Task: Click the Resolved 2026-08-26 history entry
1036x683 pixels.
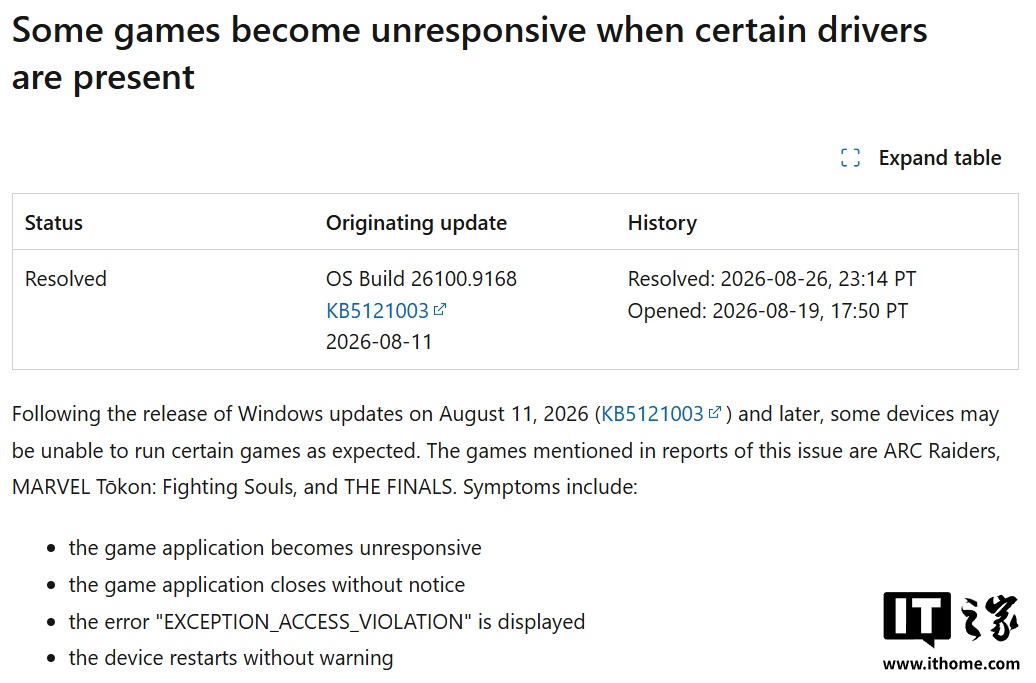Action: coord(772,279)
